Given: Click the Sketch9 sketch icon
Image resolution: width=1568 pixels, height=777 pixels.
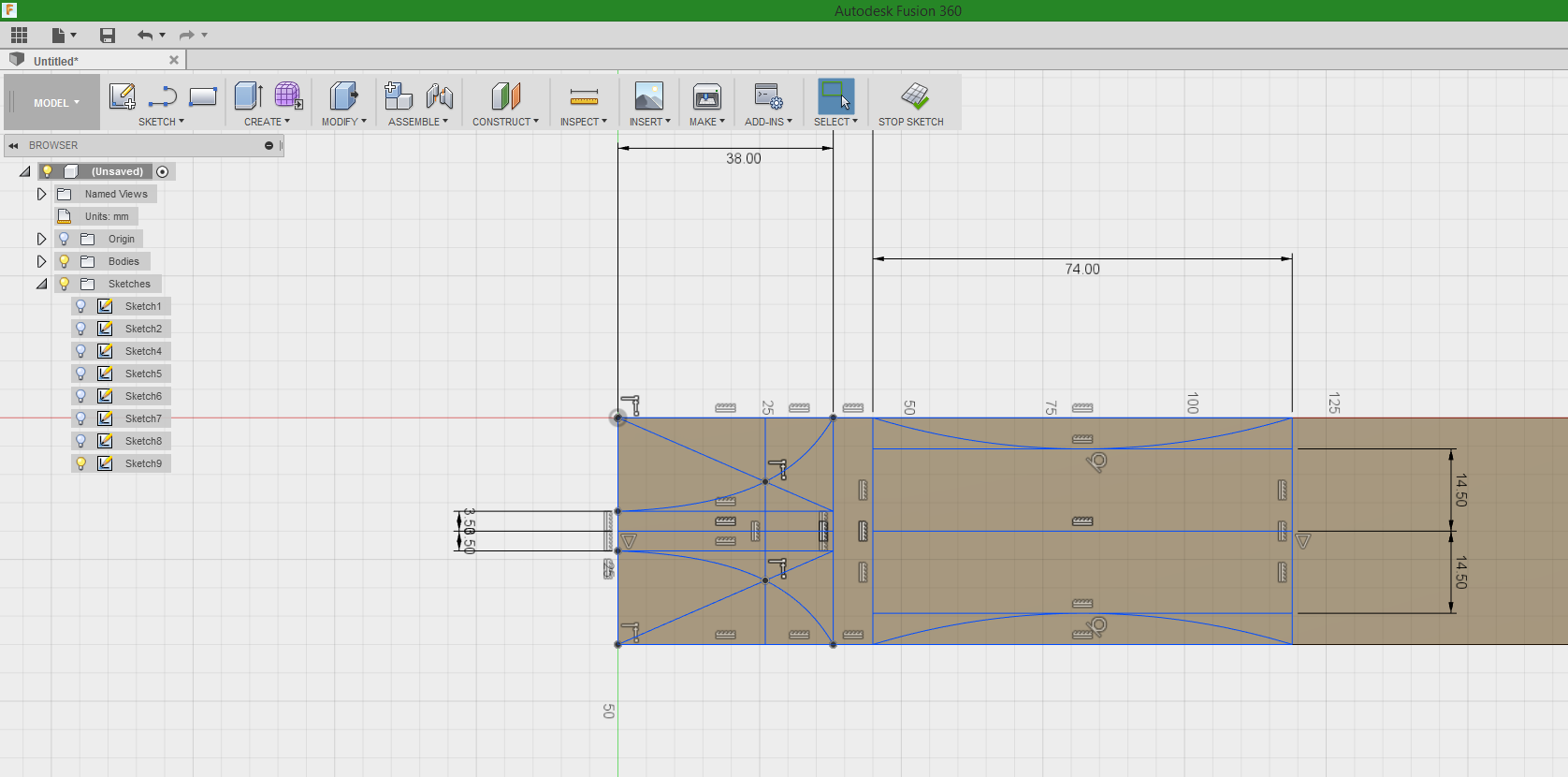Looking at the screenshot, I should pos(106,463).
